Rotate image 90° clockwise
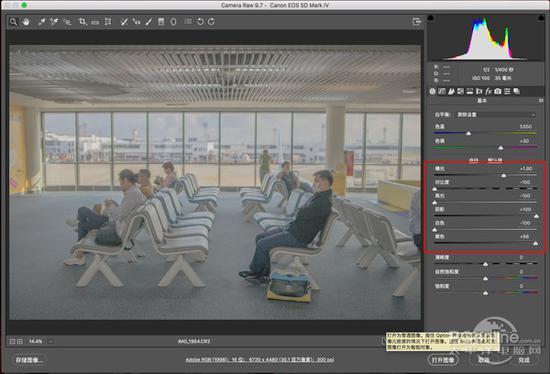The height and width of the screenshot is (374, 550). tap(211, 22)
